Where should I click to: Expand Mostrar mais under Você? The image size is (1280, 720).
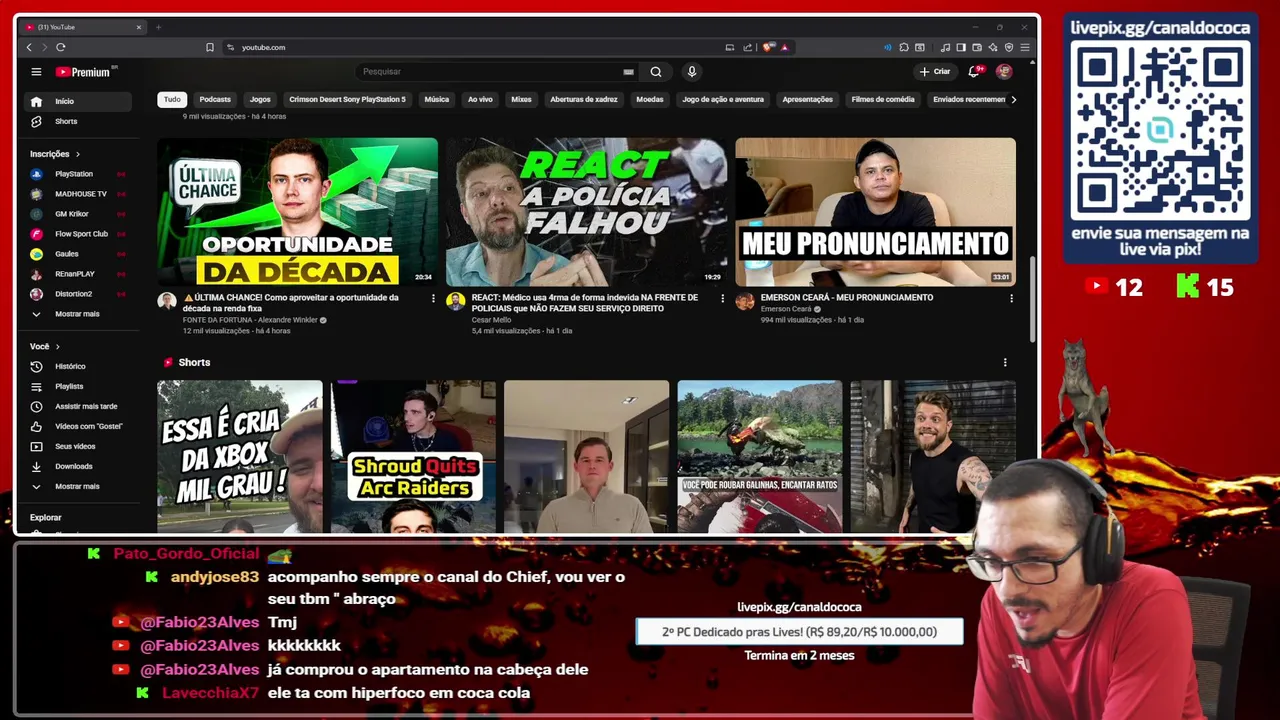click(x=78, y=486)
